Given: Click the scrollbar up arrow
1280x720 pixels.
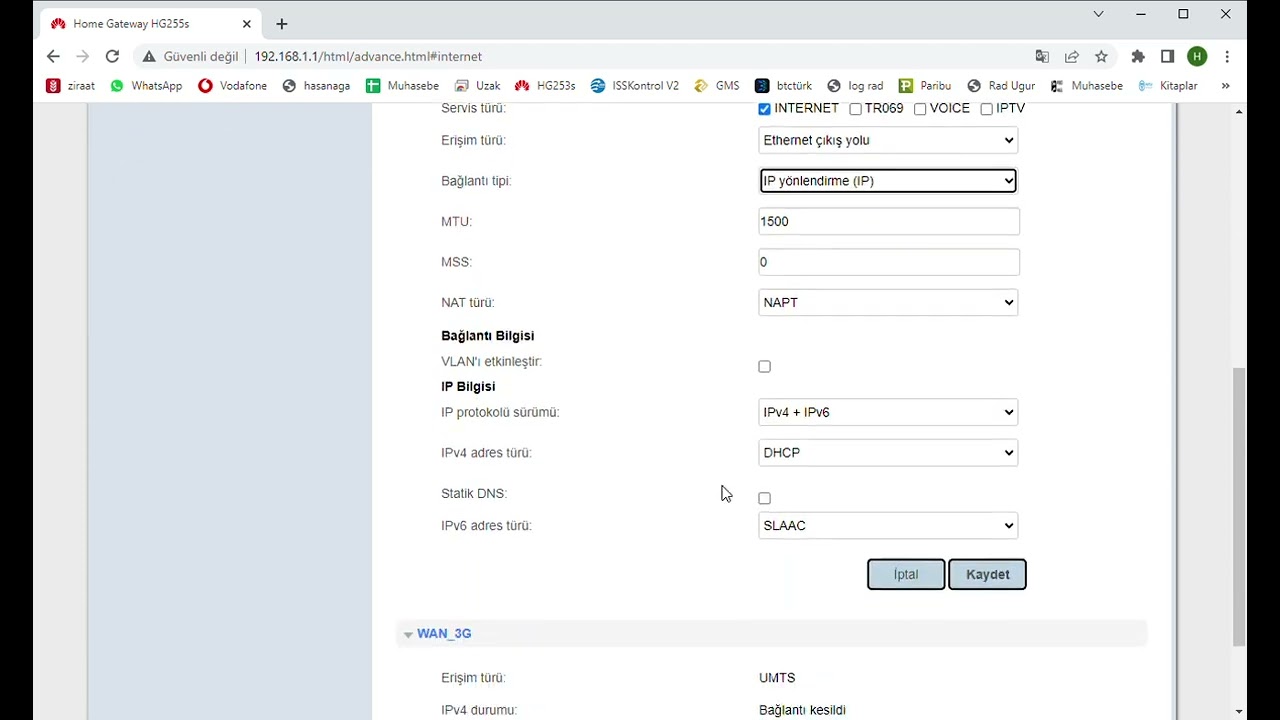Looking at the screenshot, I should click(1239, 111).
